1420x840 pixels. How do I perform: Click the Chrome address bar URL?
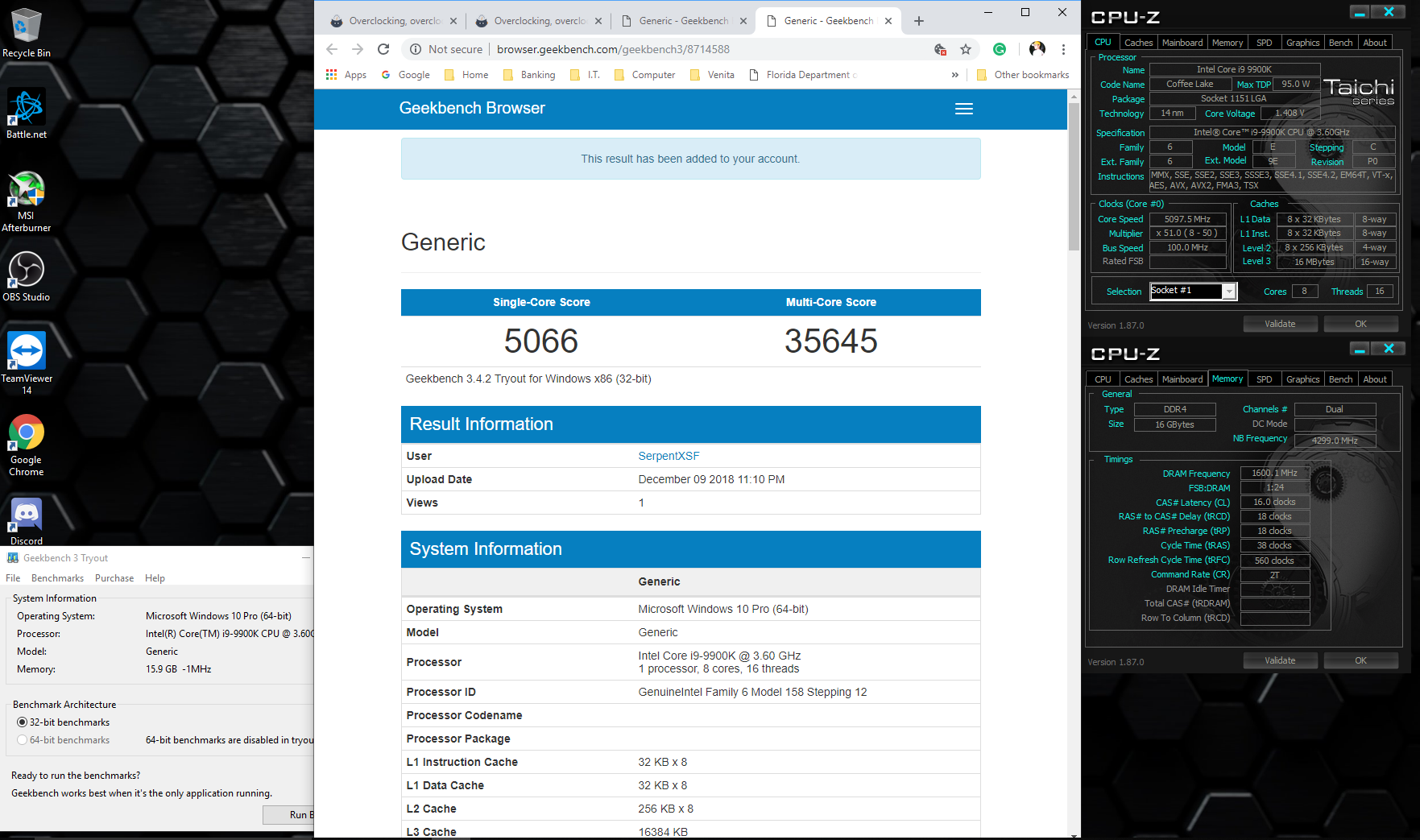click(x=613, y=49)
